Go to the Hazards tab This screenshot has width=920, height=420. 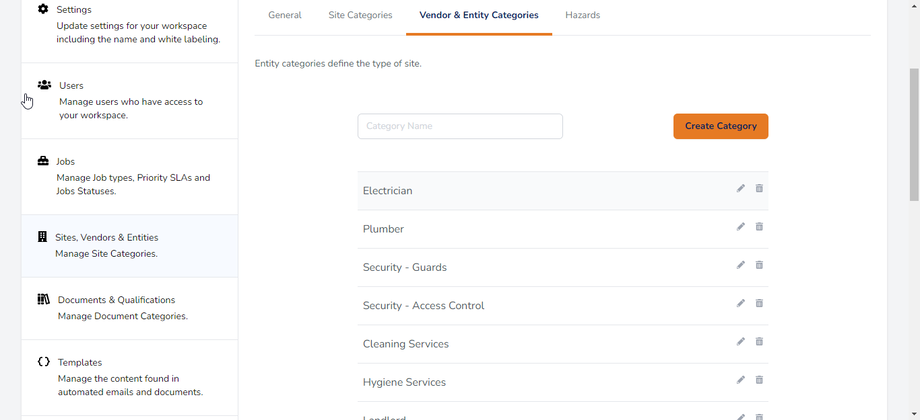pyautogui.click(x=582, y=16)
